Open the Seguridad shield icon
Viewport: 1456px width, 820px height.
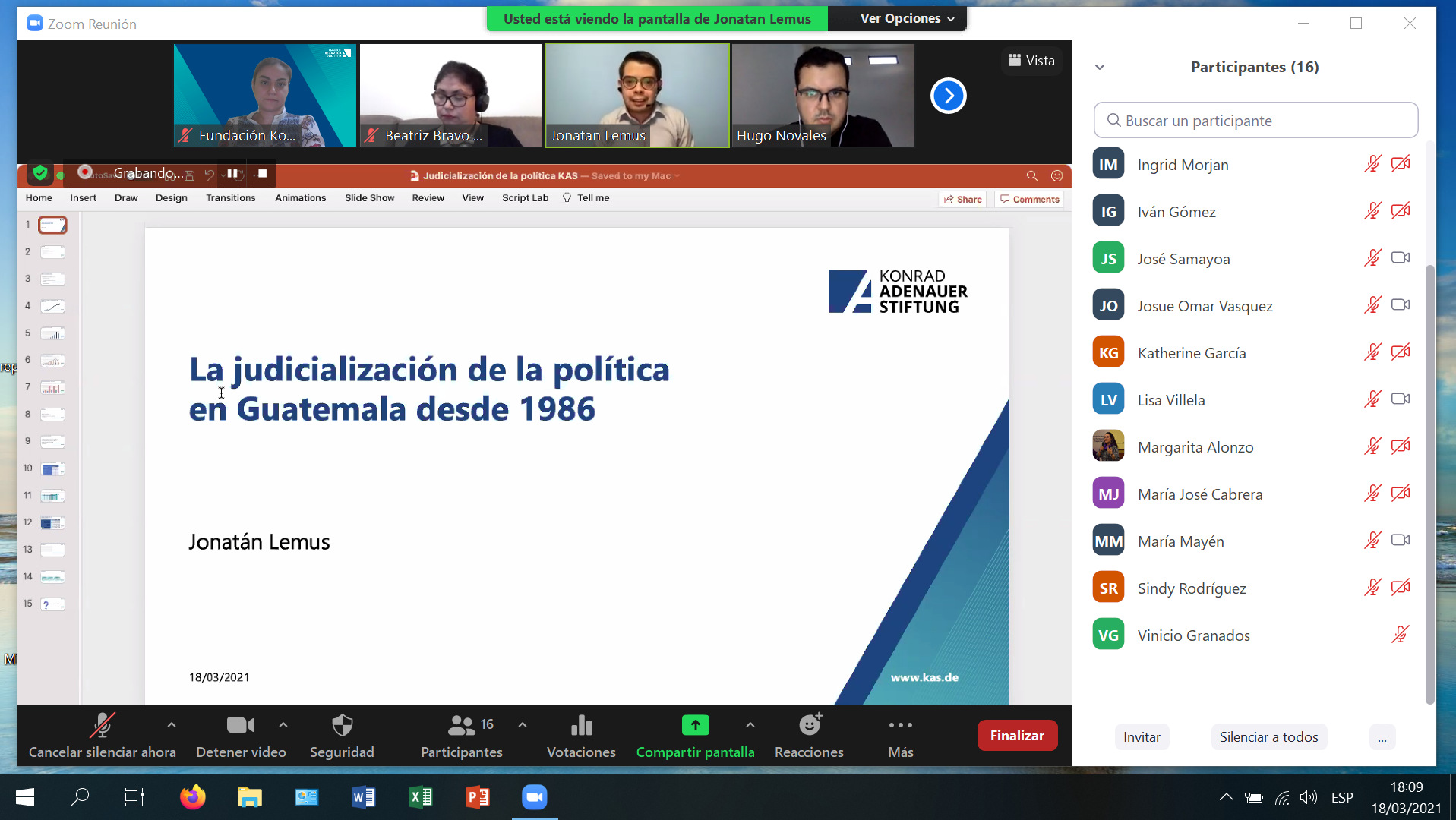click(x=342, y=727)
